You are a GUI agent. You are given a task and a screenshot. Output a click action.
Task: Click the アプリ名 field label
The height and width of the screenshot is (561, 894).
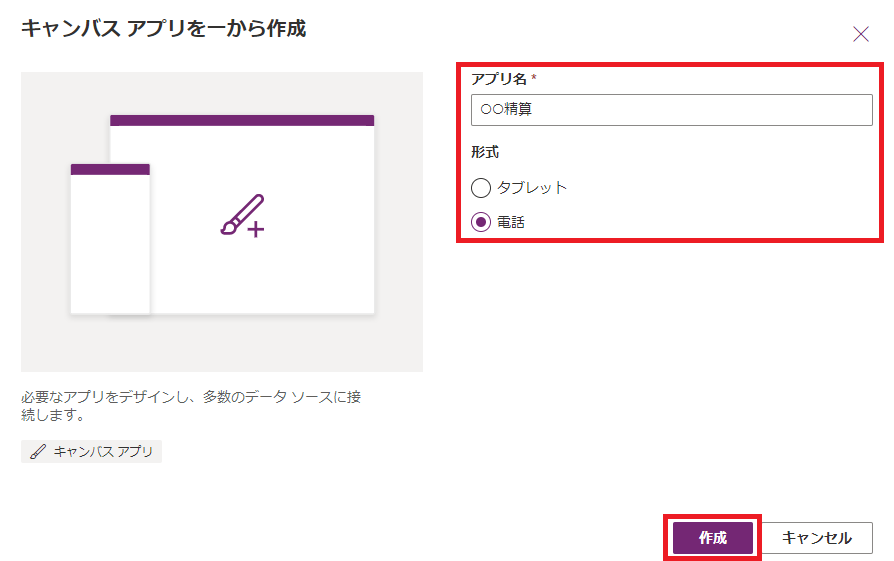coord(499,79)
